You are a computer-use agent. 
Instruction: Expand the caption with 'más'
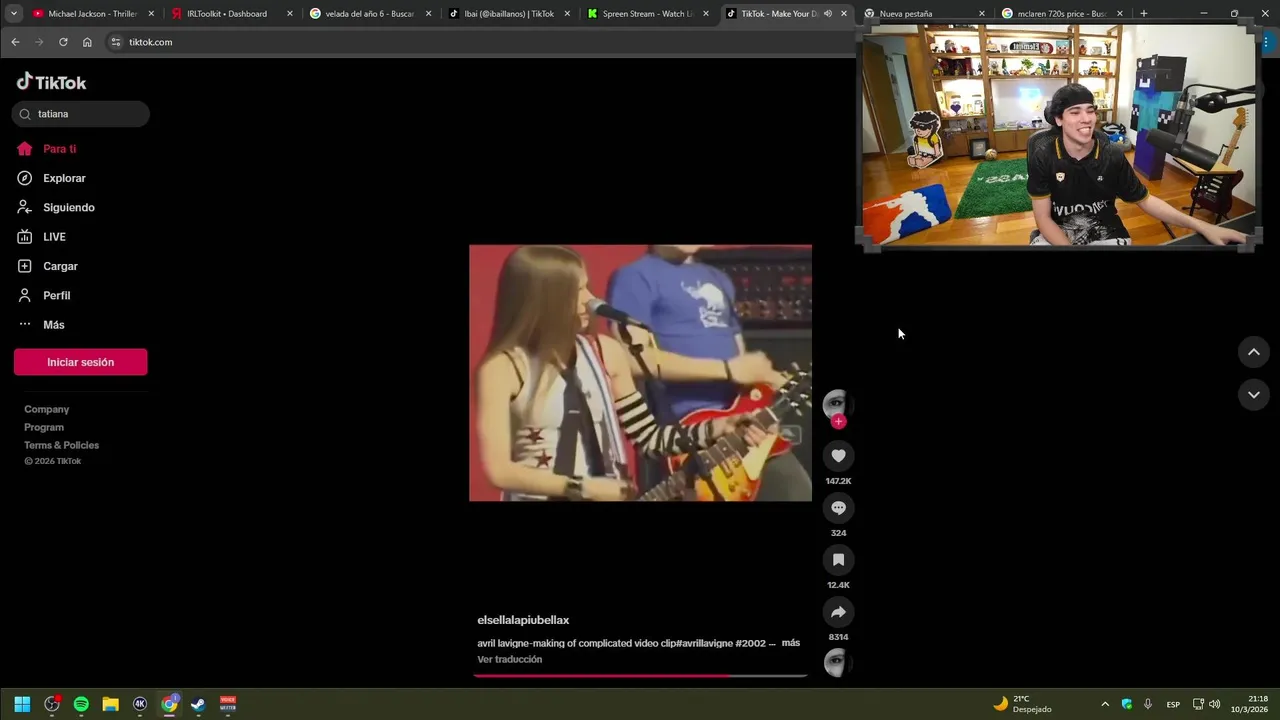790,643
